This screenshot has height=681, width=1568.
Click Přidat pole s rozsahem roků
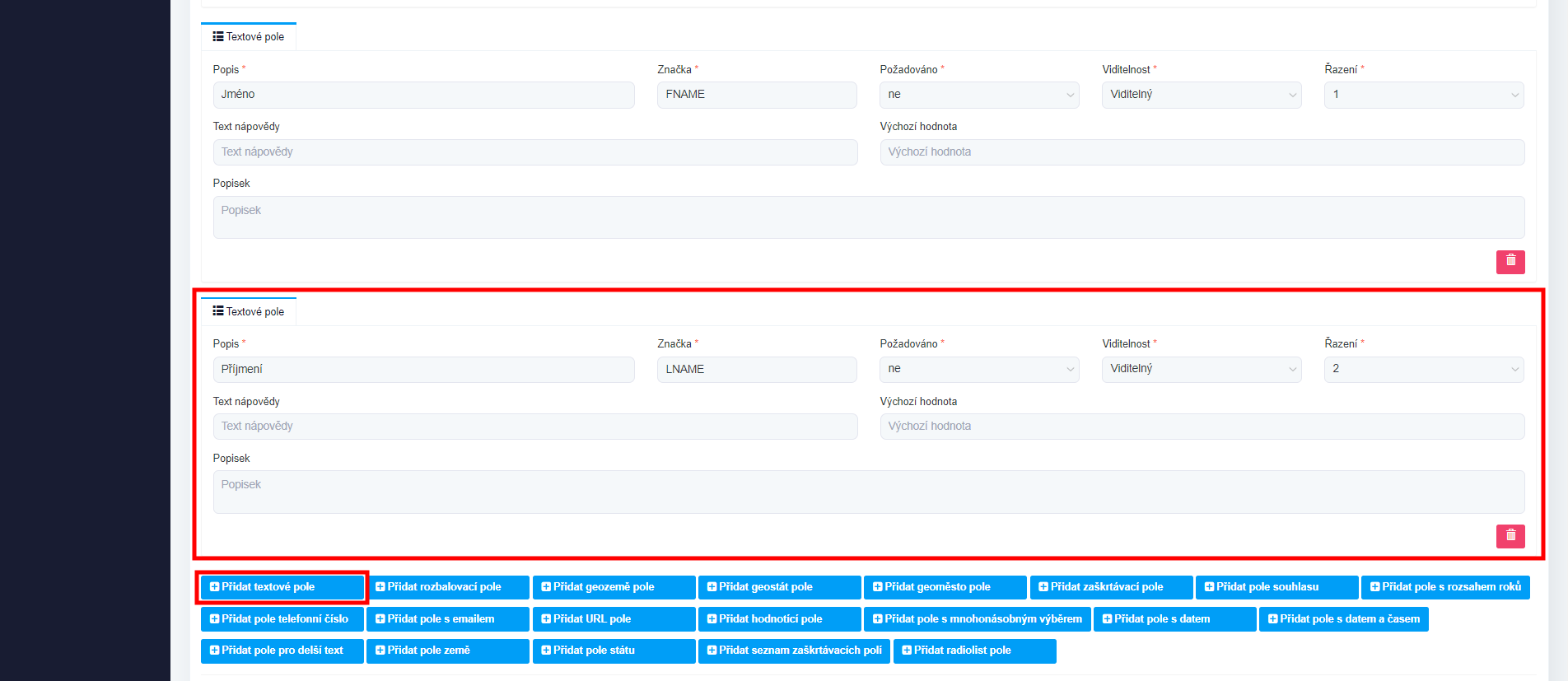click(x=1445, y=587)
